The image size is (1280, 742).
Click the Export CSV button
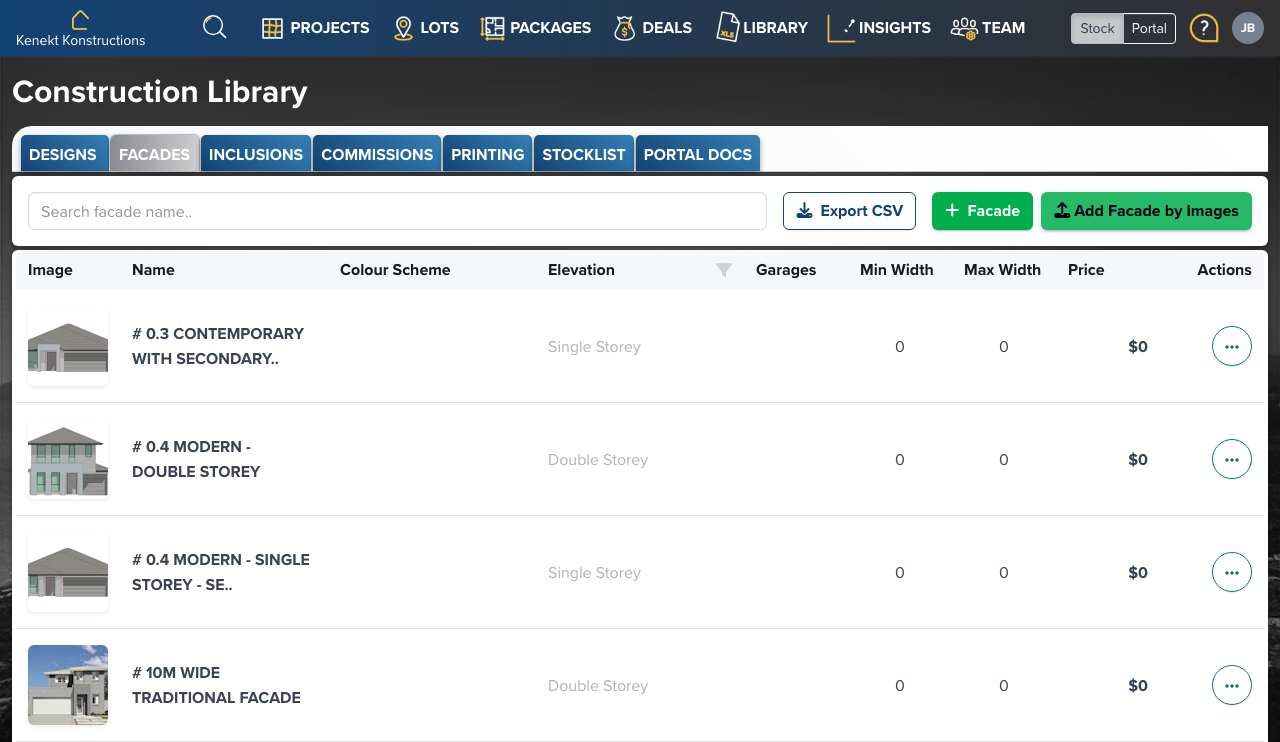pos(849,211)
